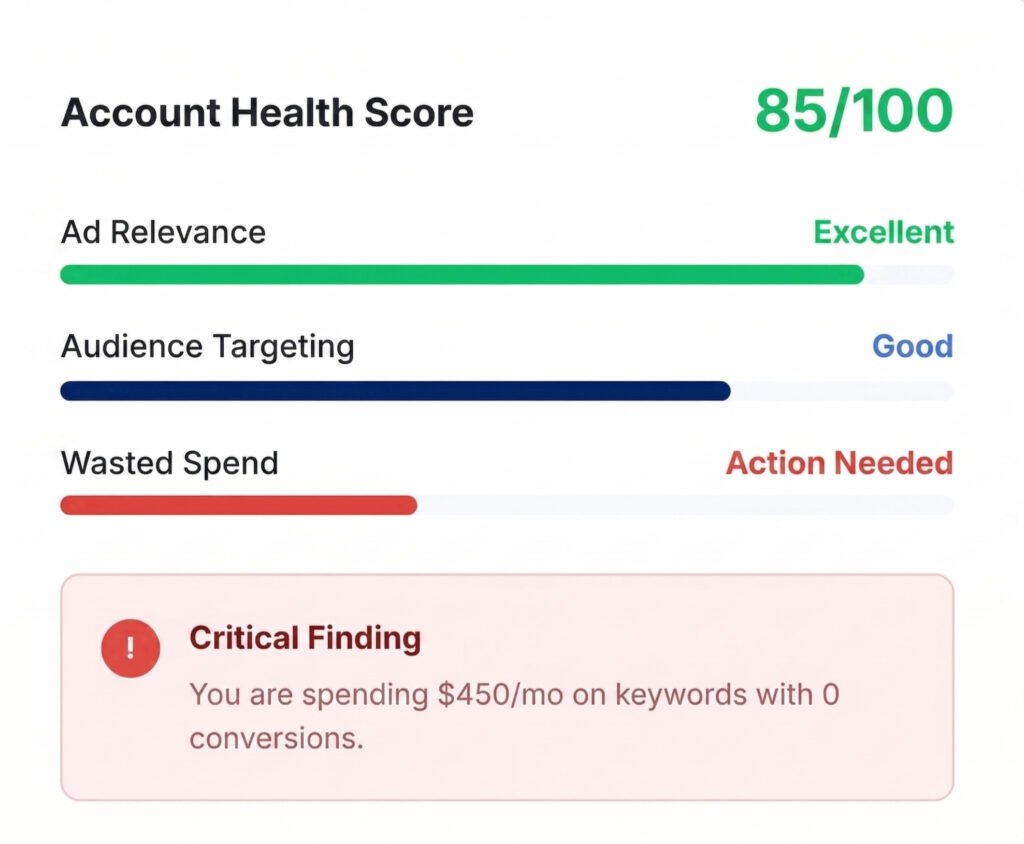Click the $450/mo spending description text
Viewport: 1024px width, 844px height.
tap(514, 694)
